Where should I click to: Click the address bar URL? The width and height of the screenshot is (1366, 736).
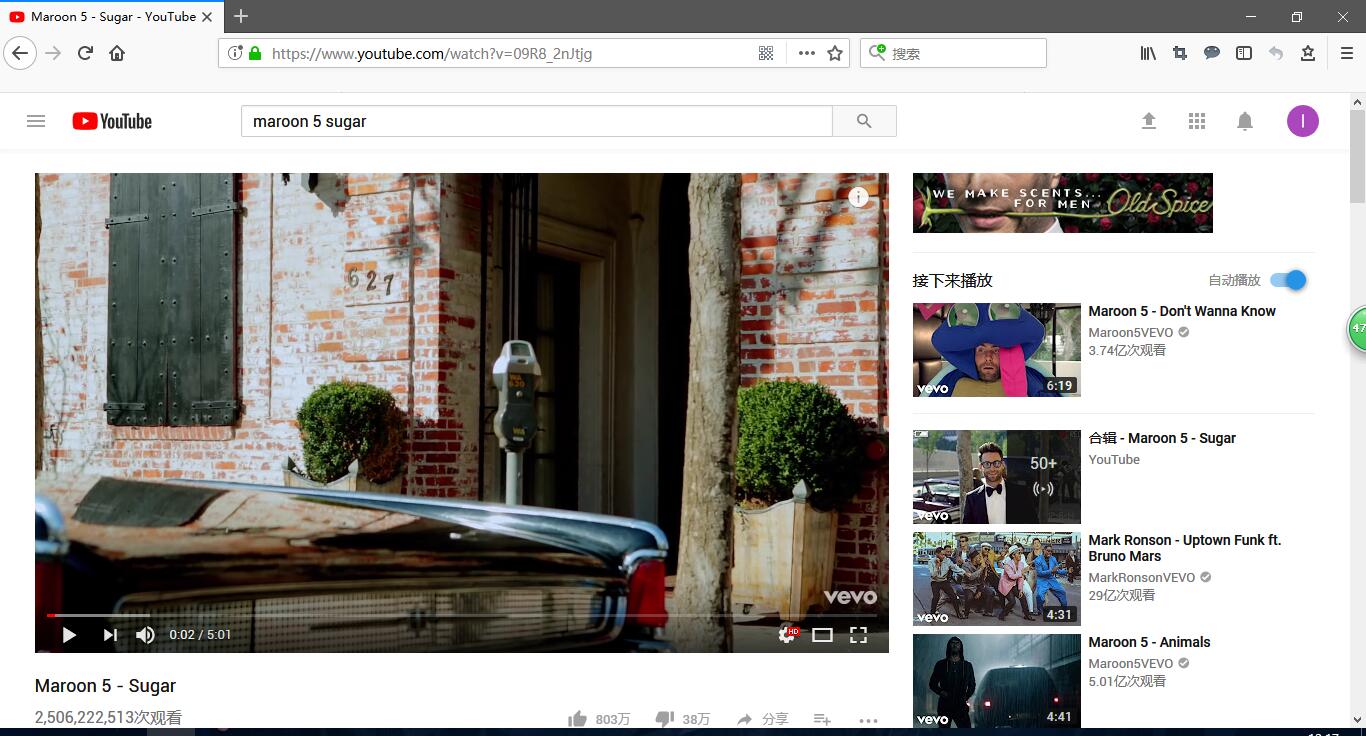point(432,54)
